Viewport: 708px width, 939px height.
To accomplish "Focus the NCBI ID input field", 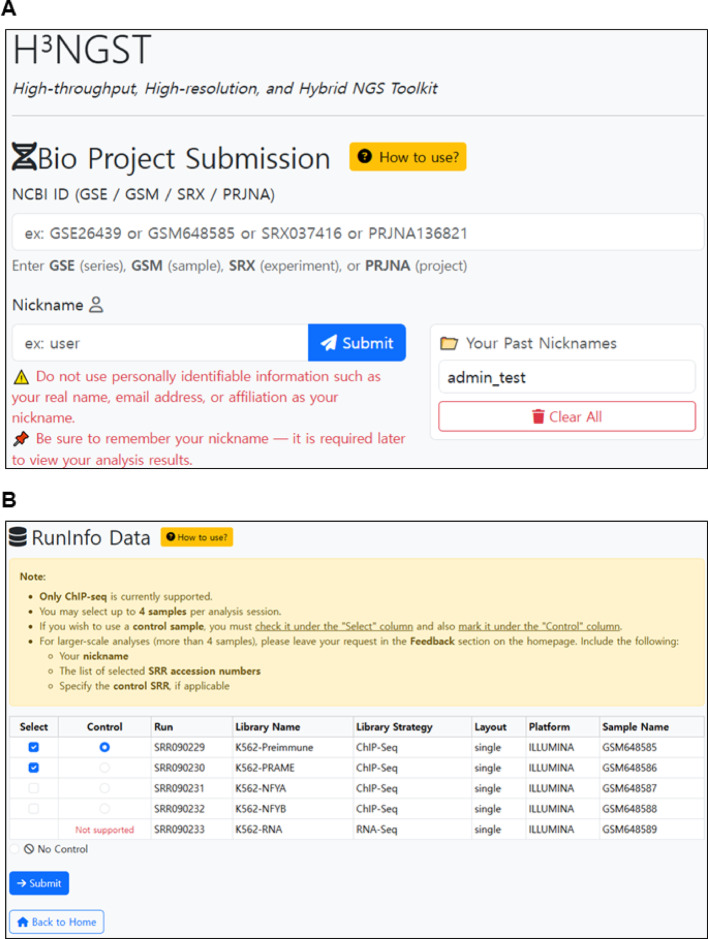I will tap(357, 233).
